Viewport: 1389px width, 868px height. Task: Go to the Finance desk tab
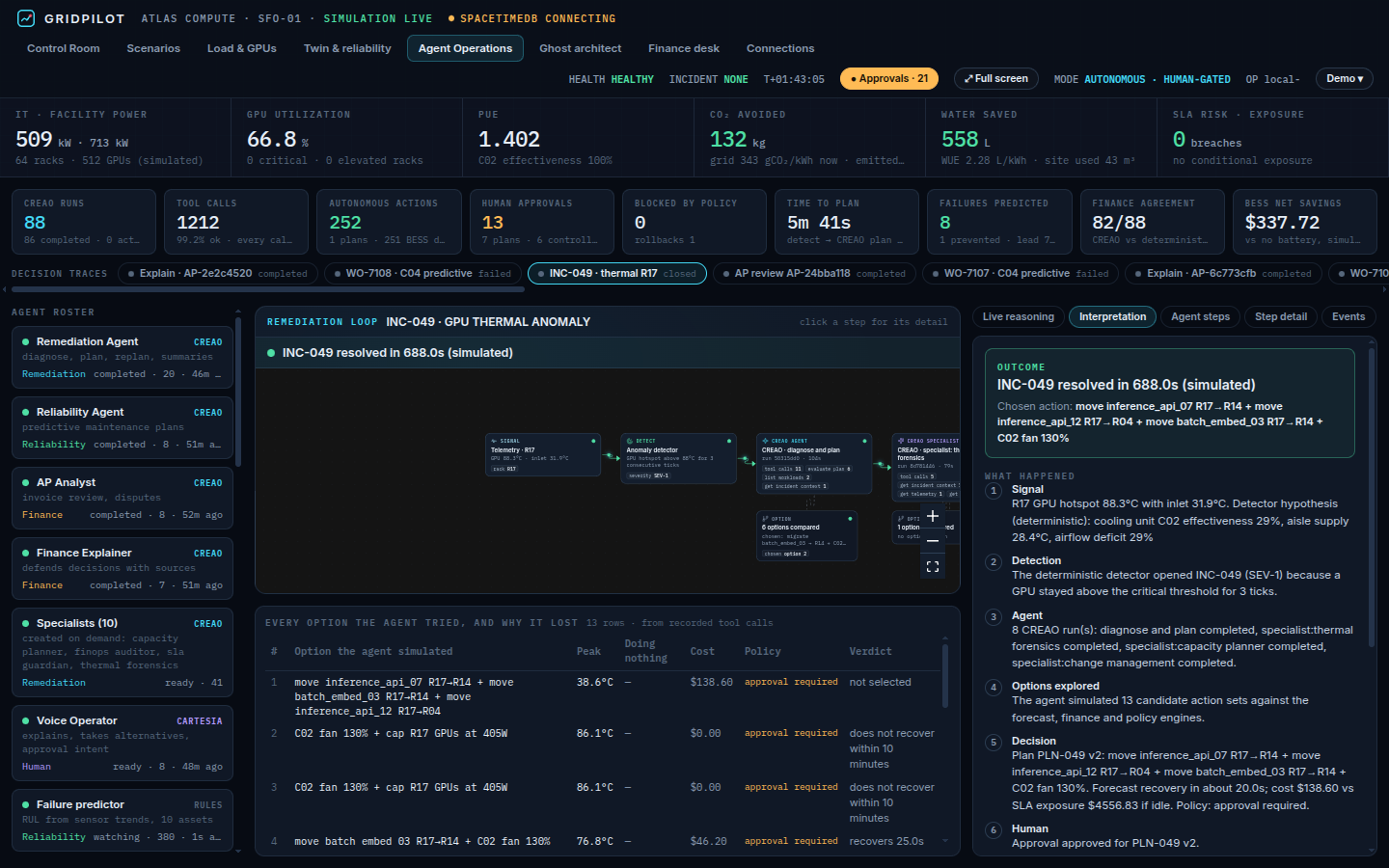684,48
